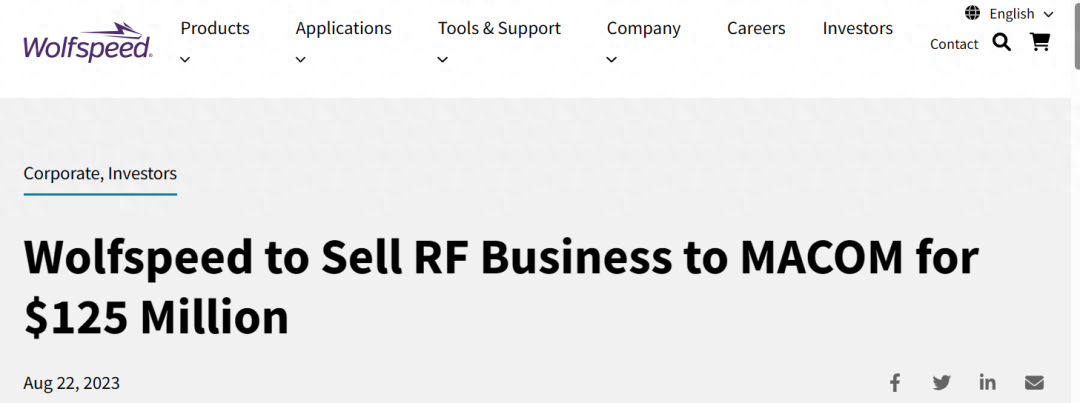Open the search magnifier icon
Screen dimensions: 1080x403
(1001, 43)
